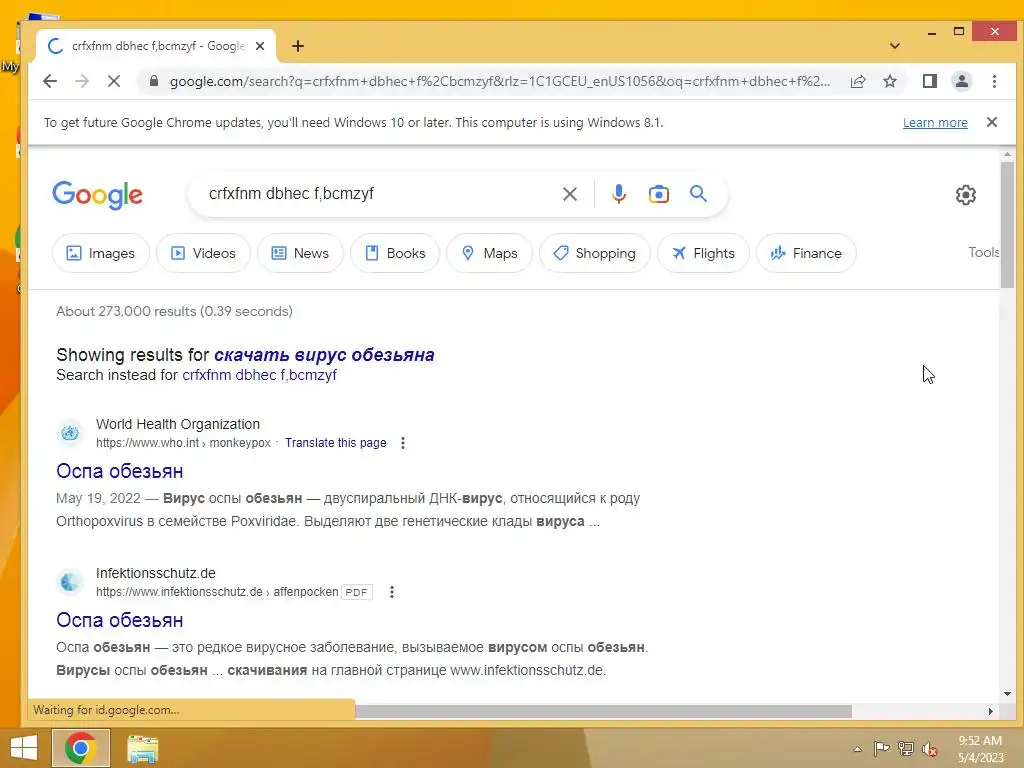Open the corrected query скачать вирус обезьяна

click(324, 355)
